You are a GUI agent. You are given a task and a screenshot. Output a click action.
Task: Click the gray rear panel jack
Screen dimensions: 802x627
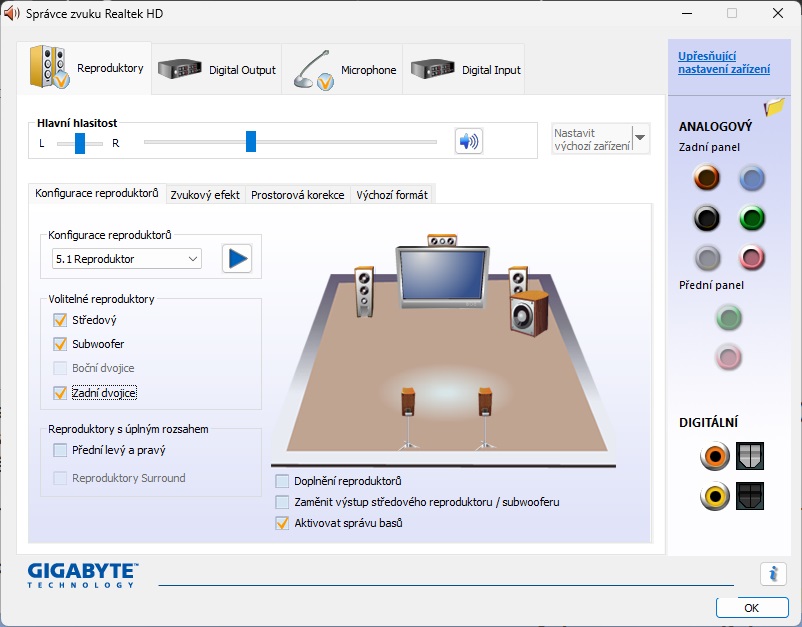tap(707, 258)
